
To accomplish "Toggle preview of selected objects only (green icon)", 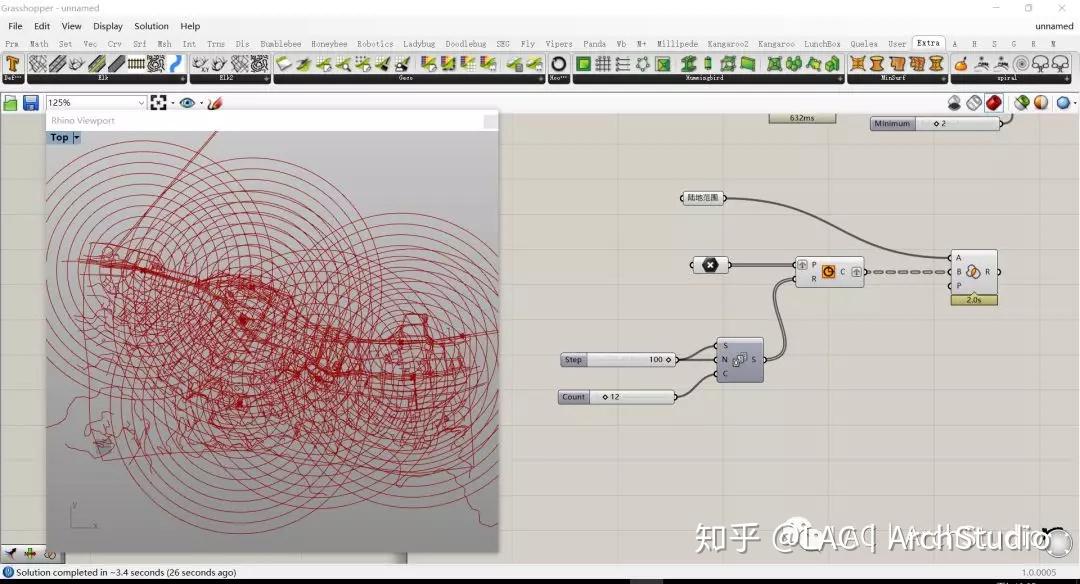I will (x=1022, y=102).
